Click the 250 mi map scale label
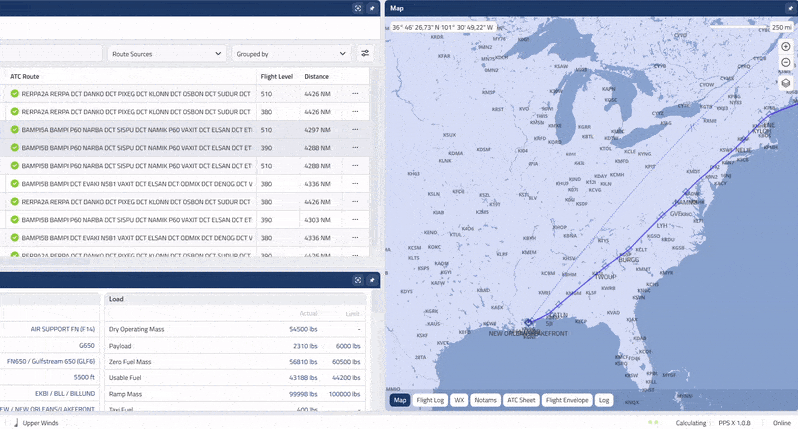Image resolution: width=798 pixels, height=429 pixels. point(781,27)
